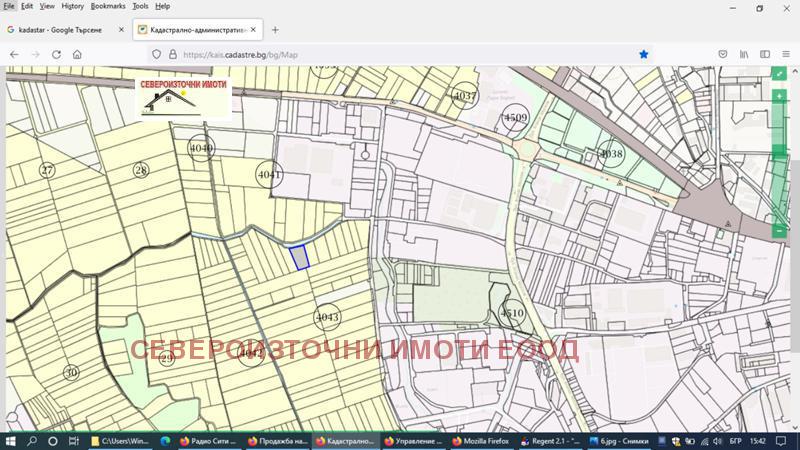
Task: Reload the page in the browser
Action: (x=56, y=54)
